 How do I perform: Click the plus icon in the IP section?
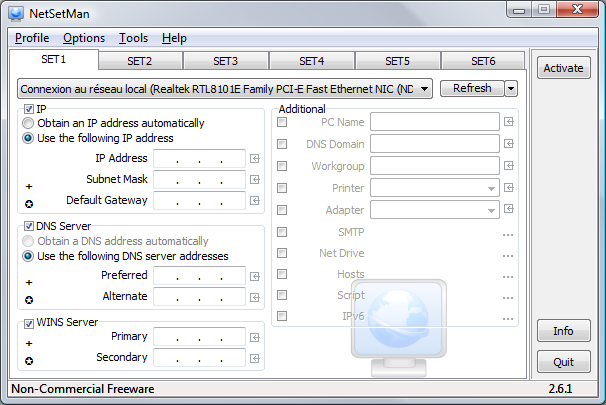[29, 187]
